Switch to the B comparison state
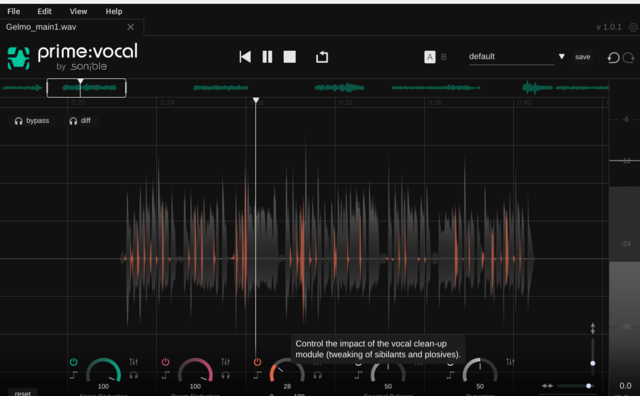 (444, 57)
